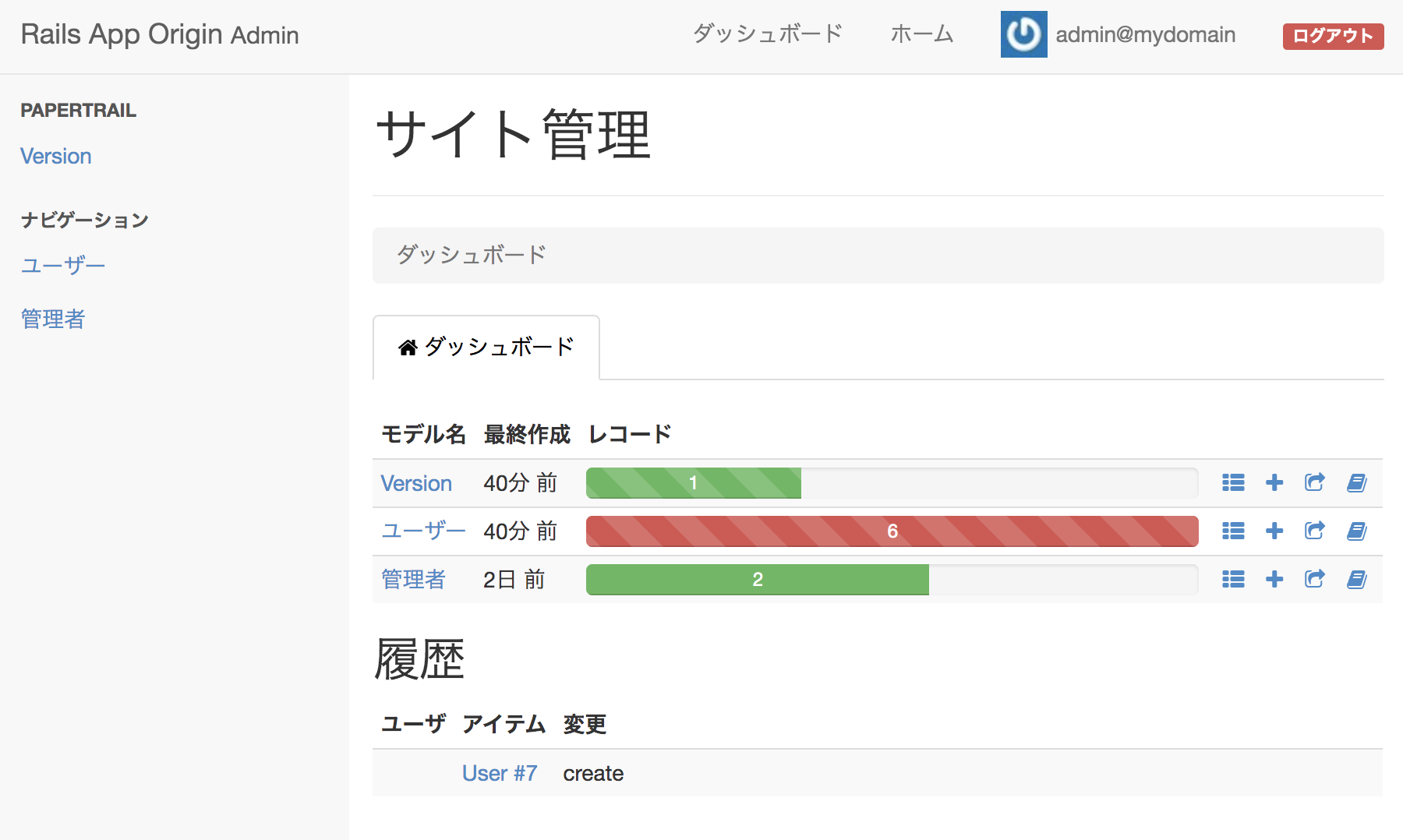Image resolution: width=1403 pixels, height=840 pixels.
Task: Click the レコード column header
Action: pyautogui.click(x=630, y=434)
